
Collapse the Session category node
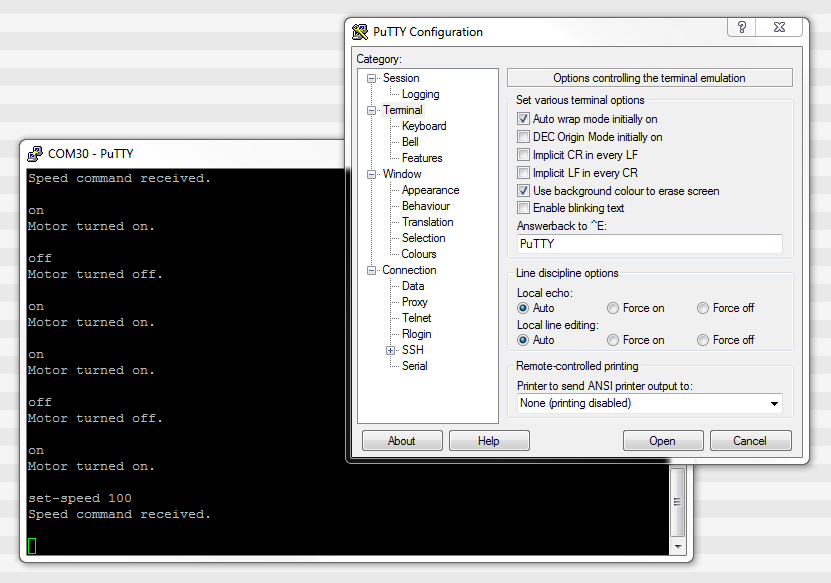372,78
